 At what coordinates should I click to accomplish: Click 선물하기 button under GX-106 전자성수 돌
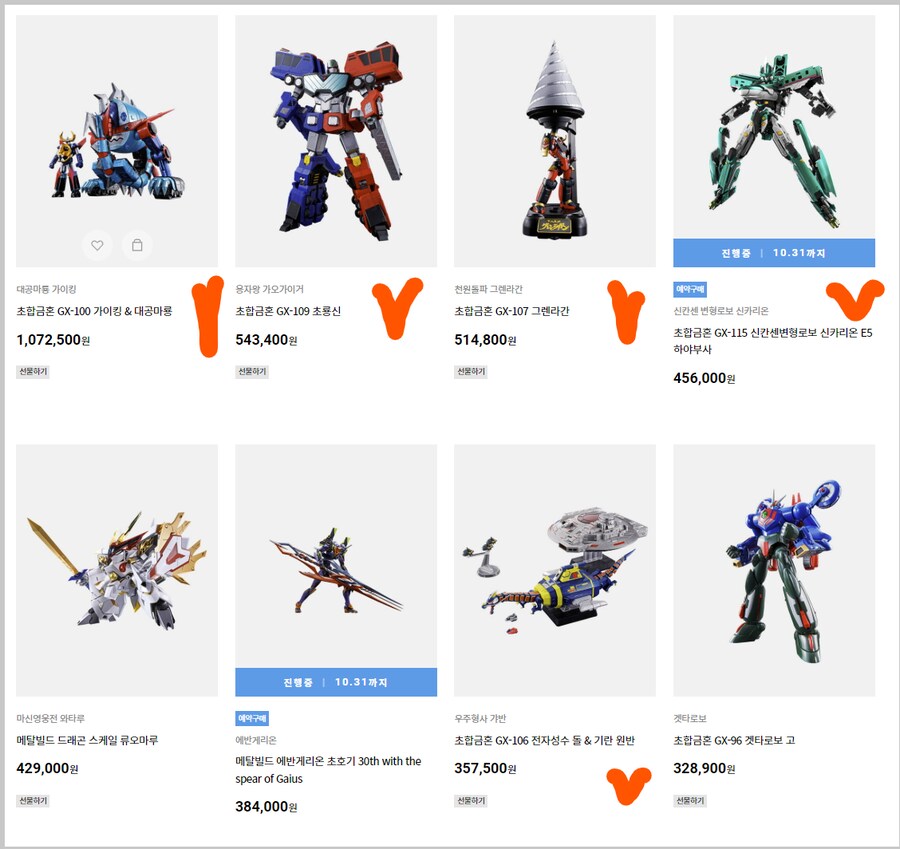(471, 801)
